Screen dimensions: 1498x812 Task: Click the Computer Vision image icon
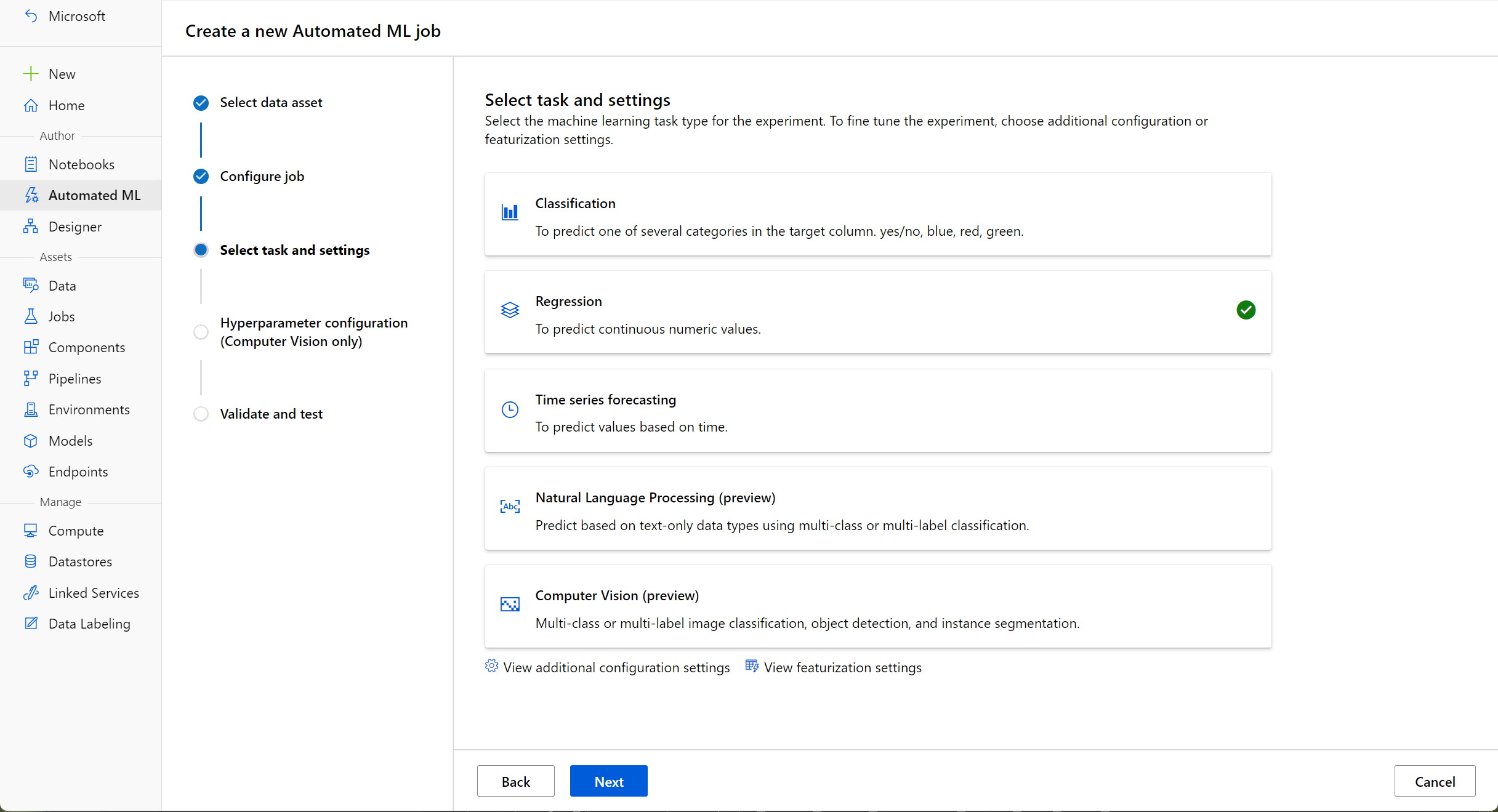pos(510,605)
